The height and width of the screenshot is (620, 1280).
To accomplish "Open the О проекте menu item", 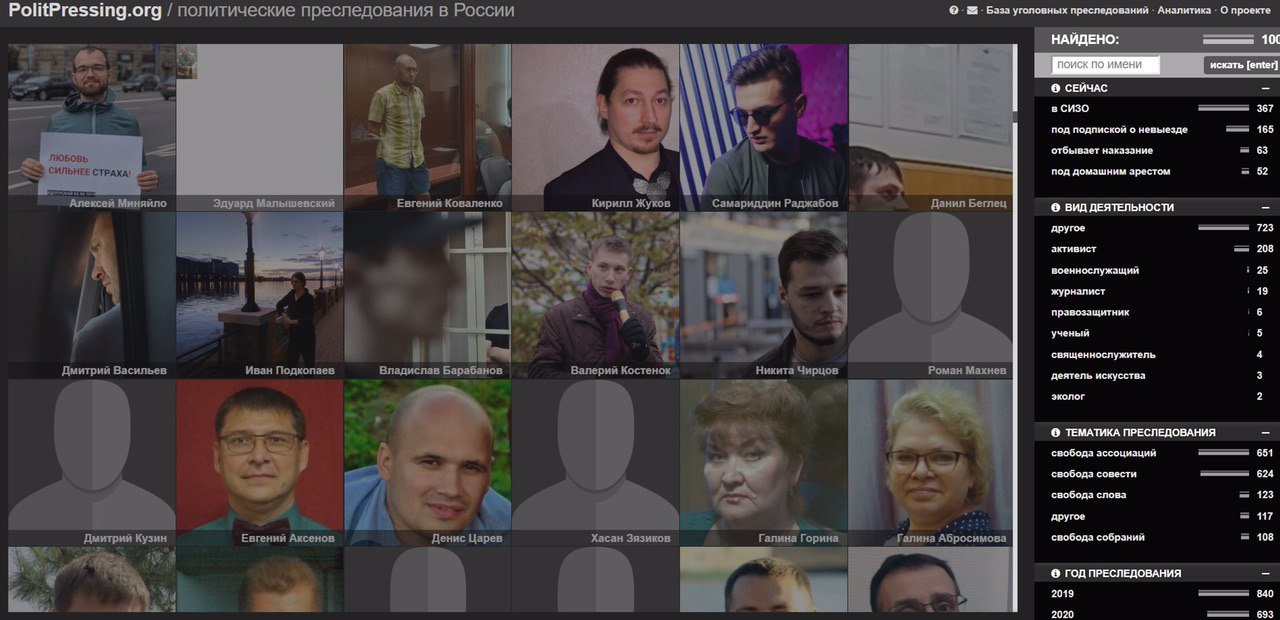I will click(1245, 11).
